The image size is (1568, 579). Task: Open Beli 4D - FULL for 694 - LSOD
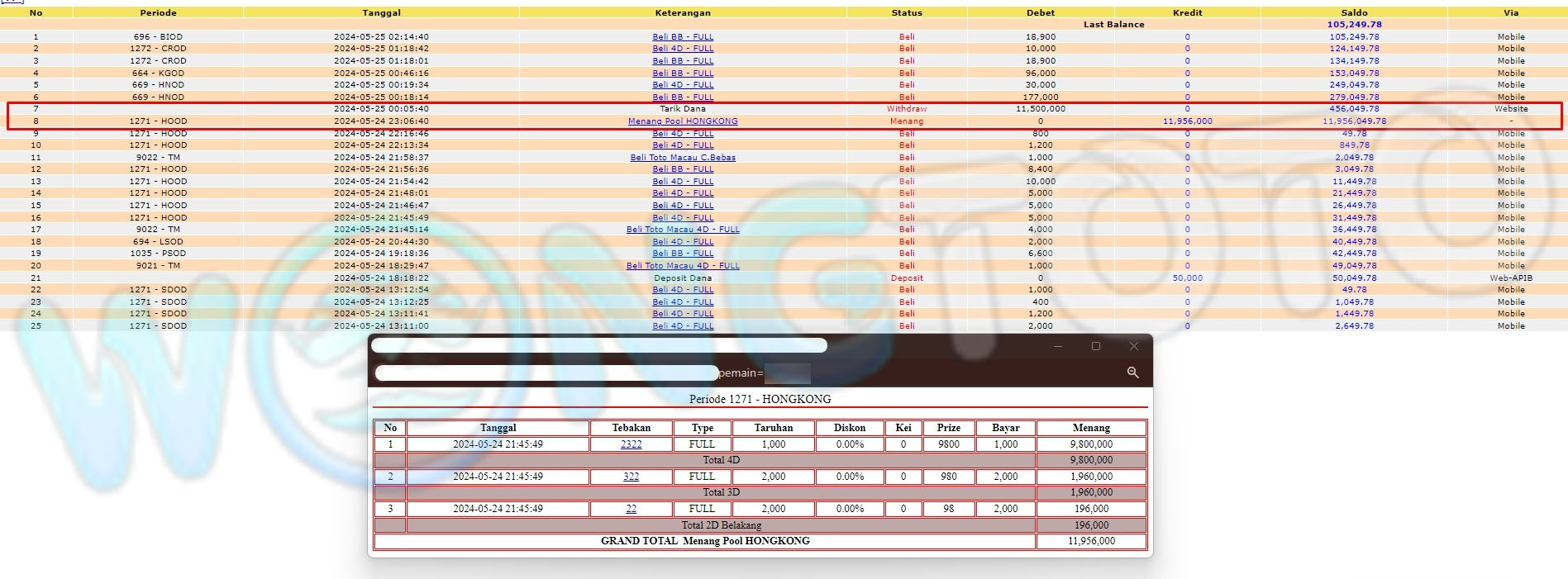tap(682, 242)
